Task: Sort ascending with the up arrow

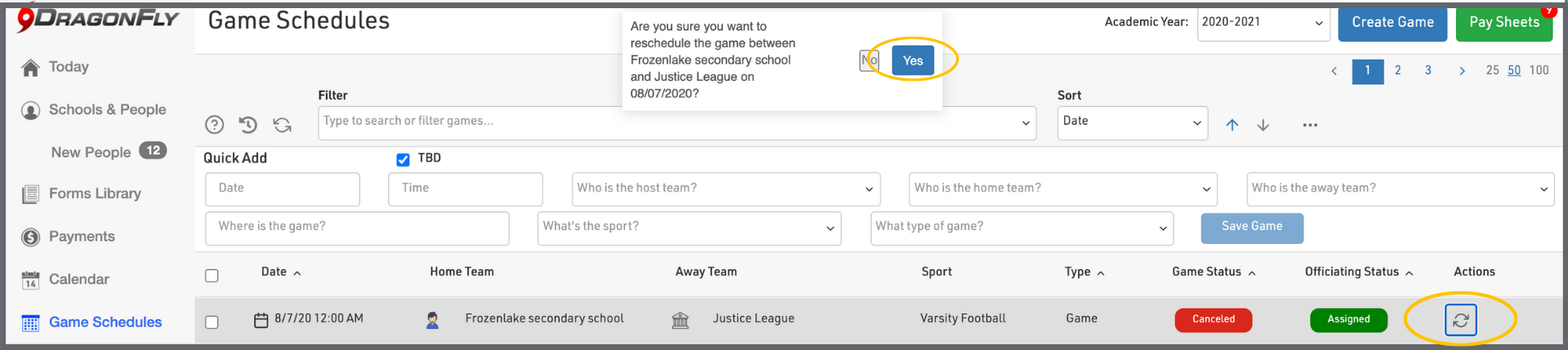Action: 1232,125
